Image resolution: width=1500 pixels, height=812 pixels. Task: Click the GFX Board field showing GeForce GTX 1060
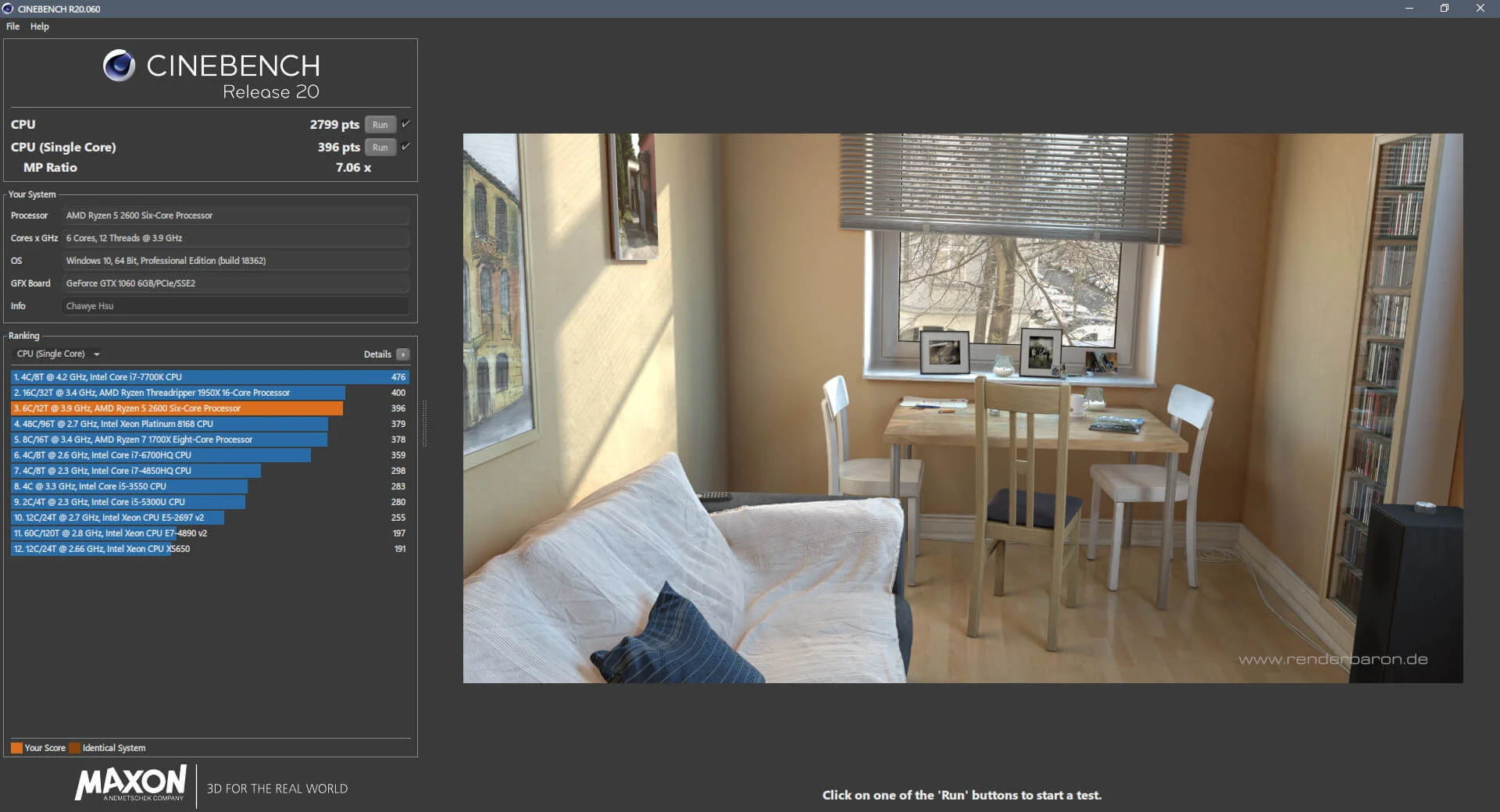point(234,283)
